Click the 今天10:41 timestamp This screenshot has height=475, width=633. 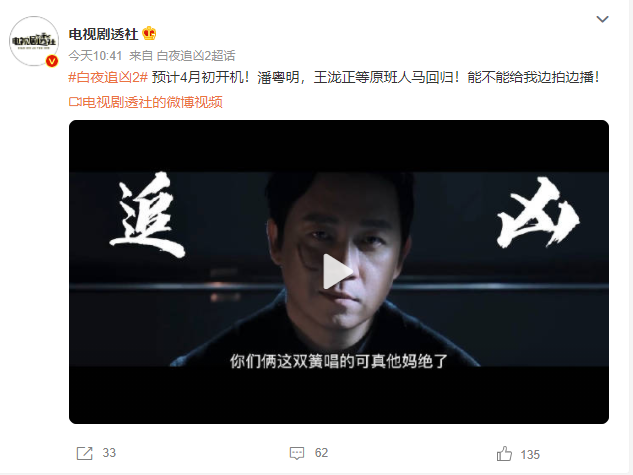tap(95, 56)
